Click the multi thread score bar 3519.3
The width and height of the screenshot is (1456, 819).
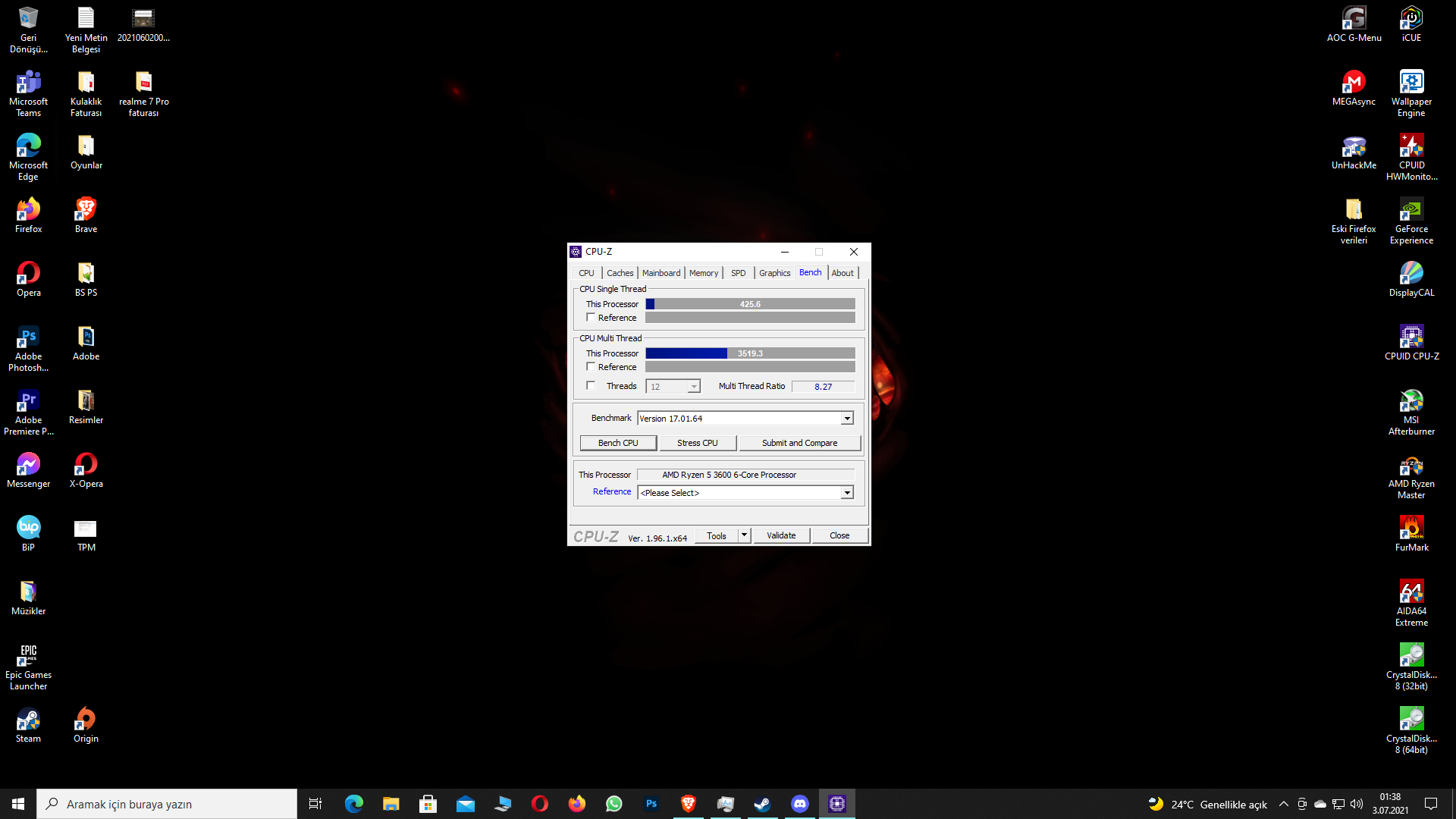[750, 353]
